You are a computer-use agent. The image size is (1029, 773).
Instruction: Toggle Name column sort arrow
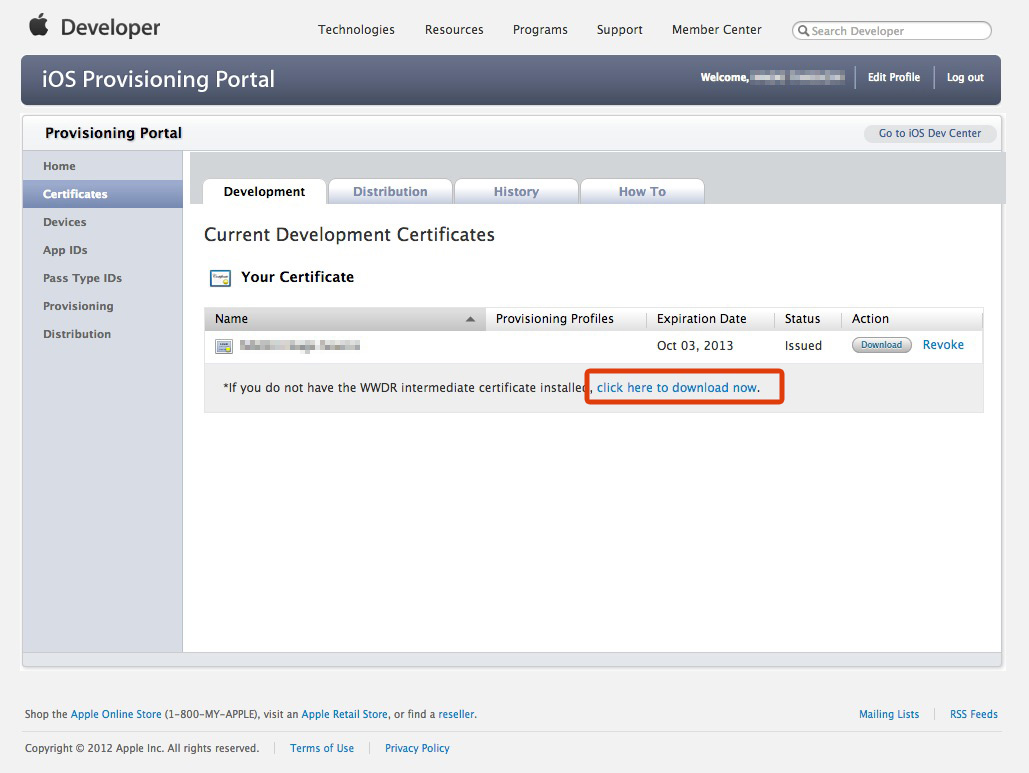470,319
